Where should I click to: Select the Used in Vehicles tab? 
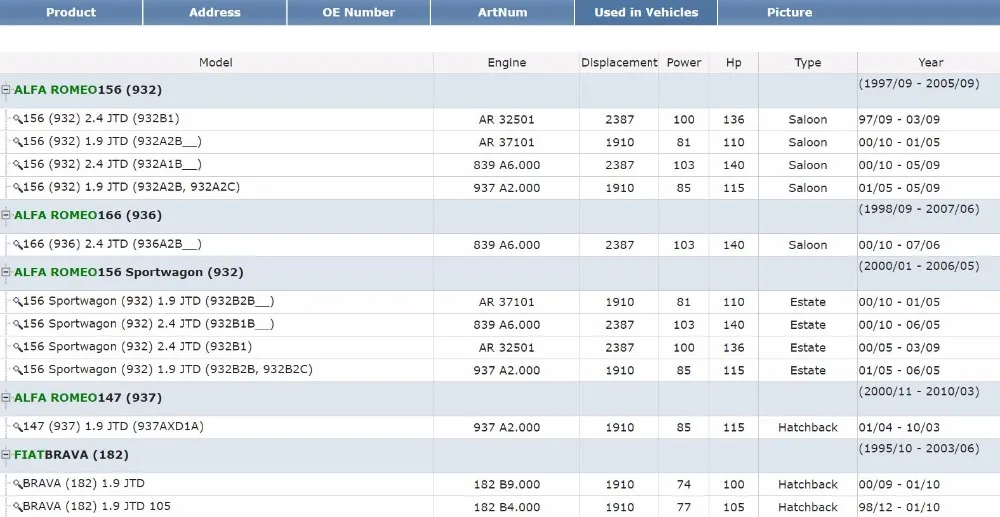point(646,12)
